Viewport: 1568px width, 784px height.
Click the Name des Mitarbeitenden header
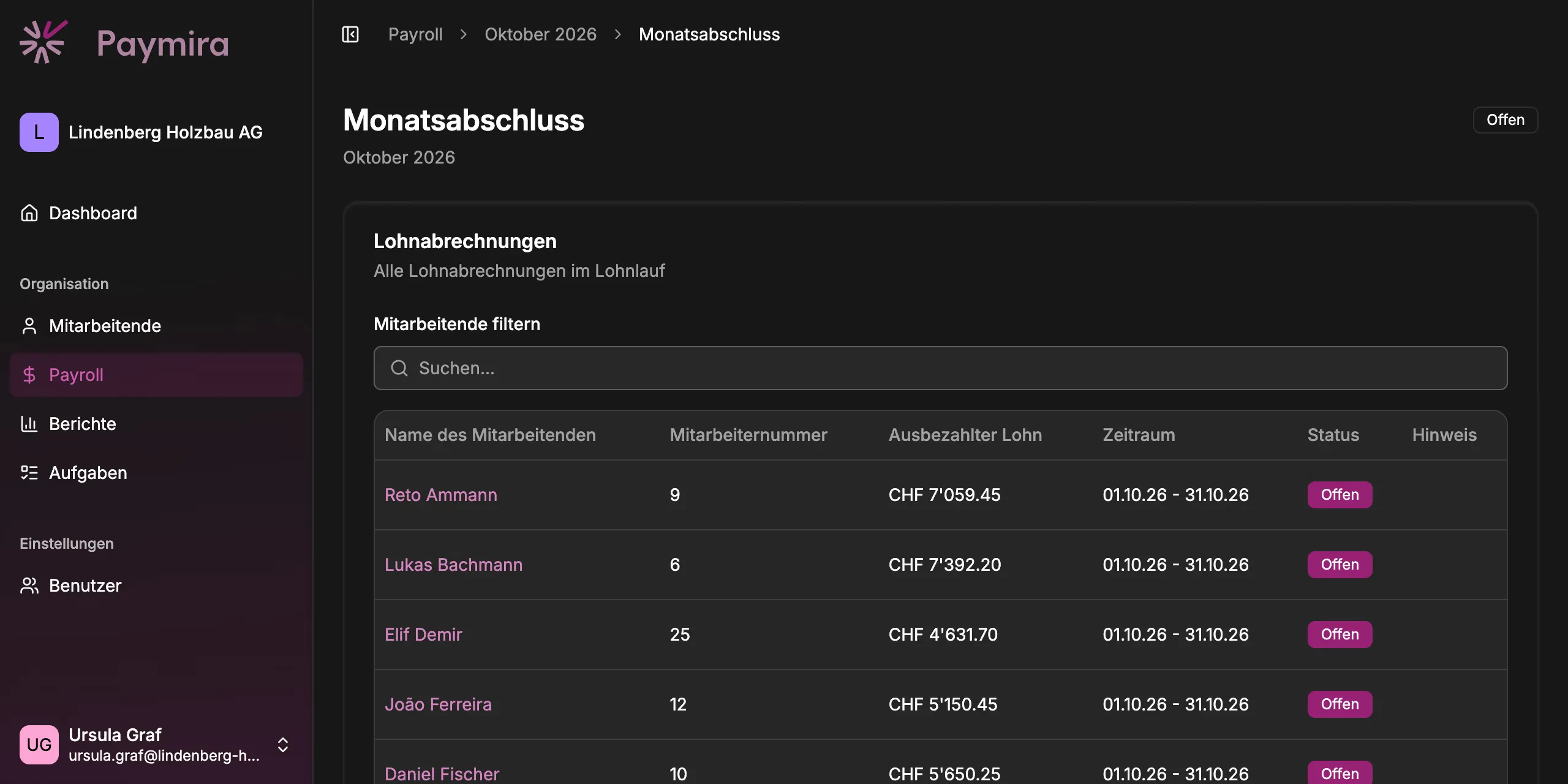(x=490, y=435)
